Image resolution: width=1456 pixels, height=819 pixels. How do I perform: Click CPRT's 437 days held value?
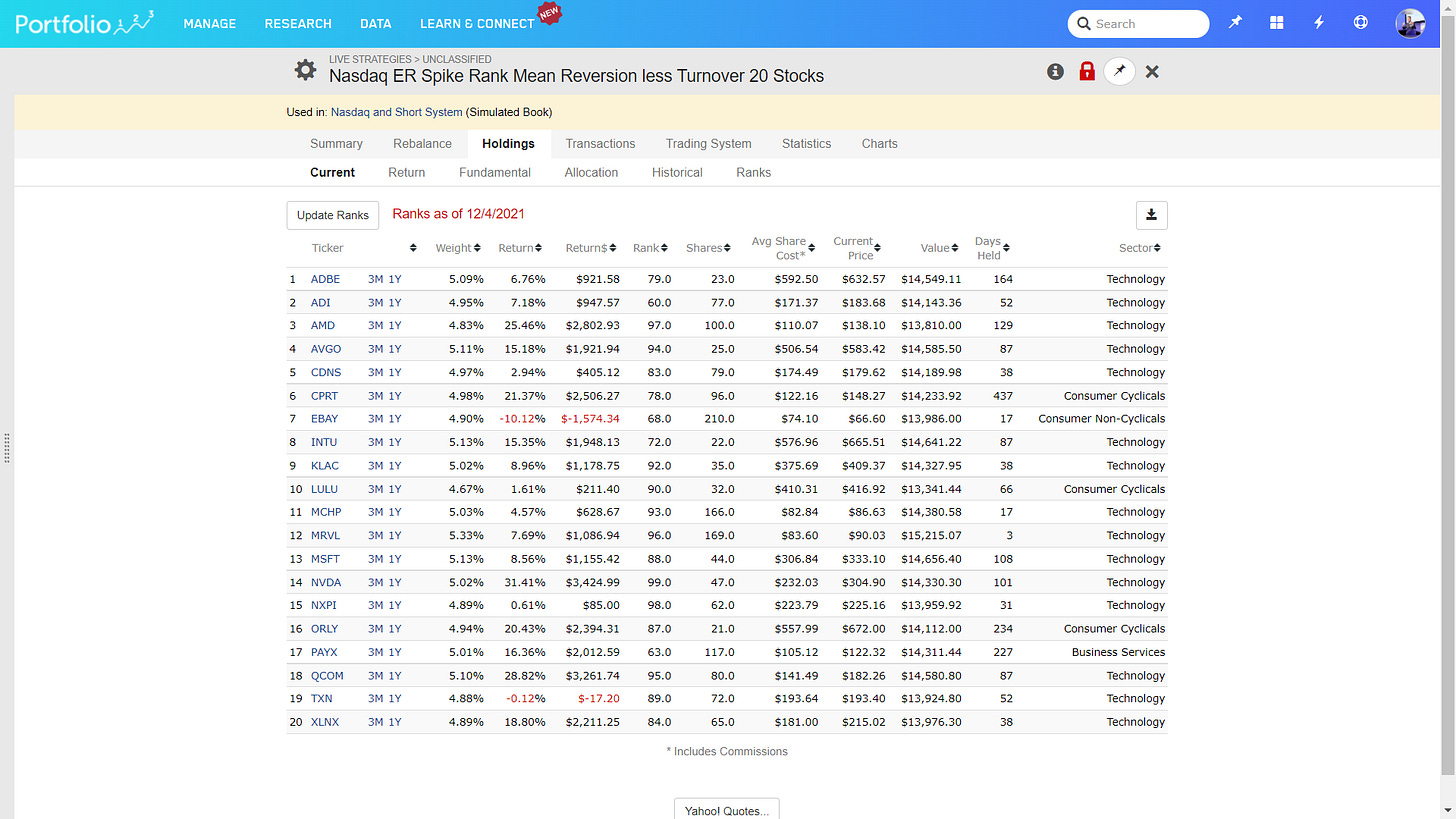(x=1002, y=396)
